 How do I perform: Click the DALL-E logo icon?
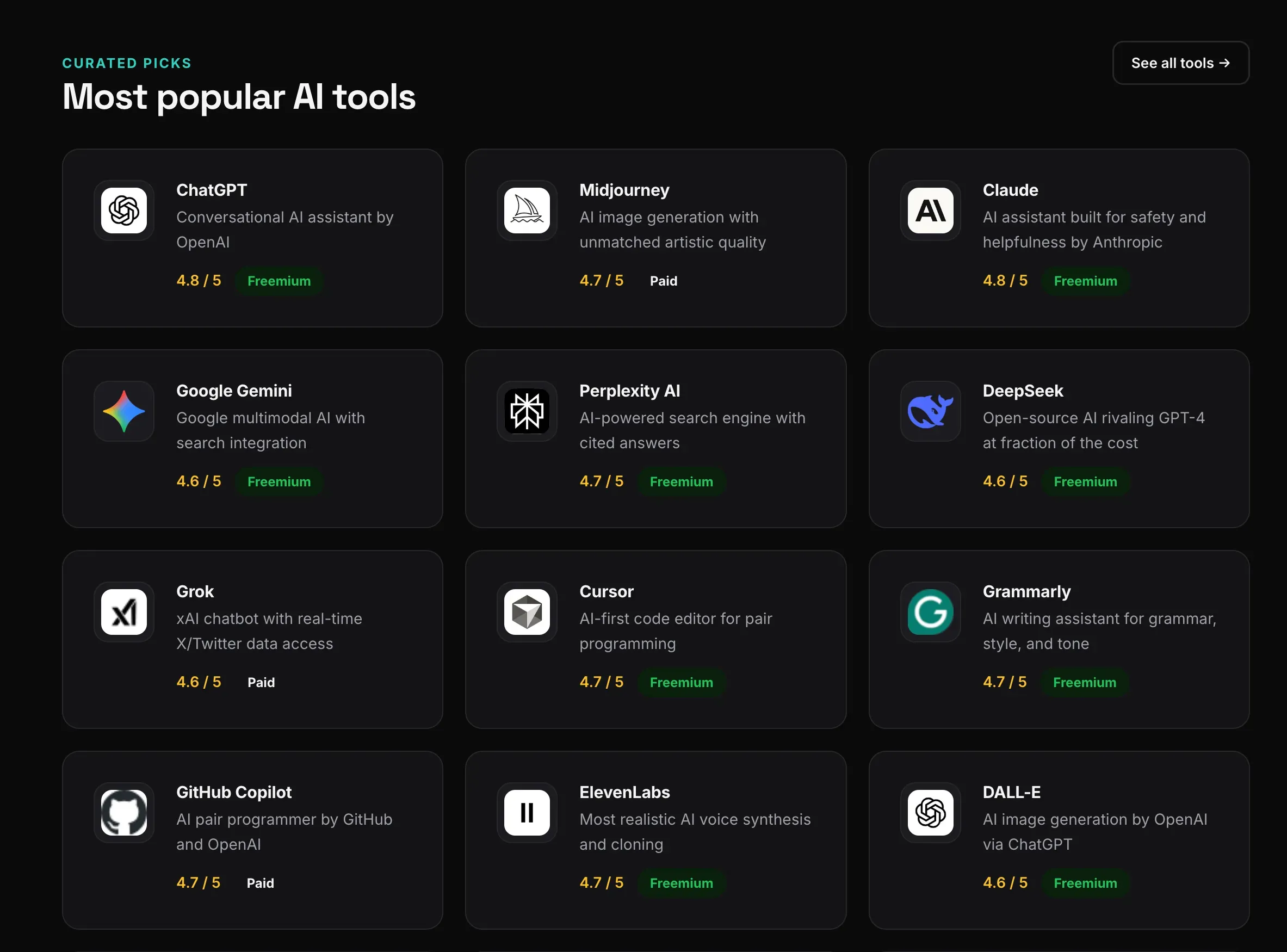click(930, 812)
